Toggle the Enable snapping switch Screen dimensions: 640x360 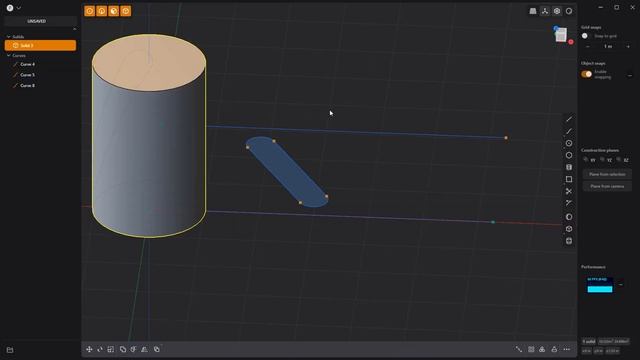click(587, 74)
